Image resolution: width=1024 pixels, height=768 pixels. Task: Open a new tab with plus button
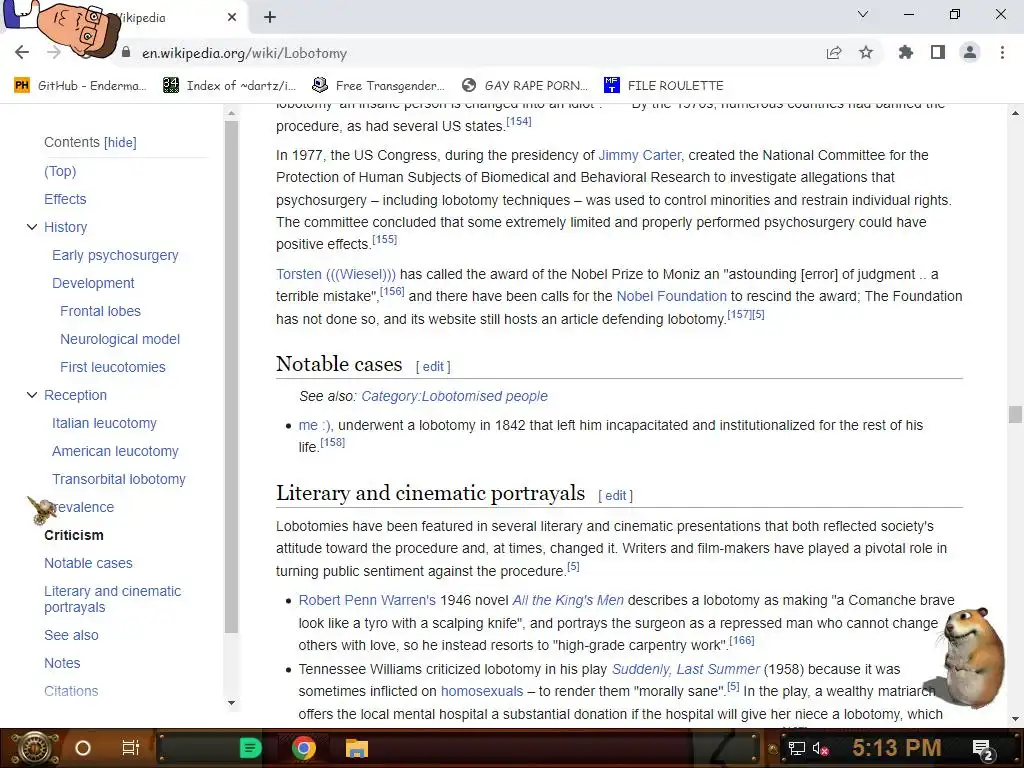pyautogui.click(x=270, y=18)
